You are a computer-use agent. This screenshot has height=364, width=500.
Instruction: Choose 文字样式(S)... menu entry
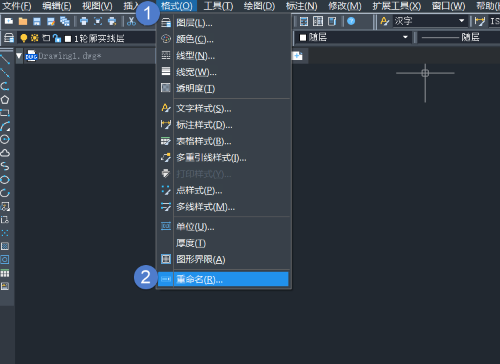[223, 108]
